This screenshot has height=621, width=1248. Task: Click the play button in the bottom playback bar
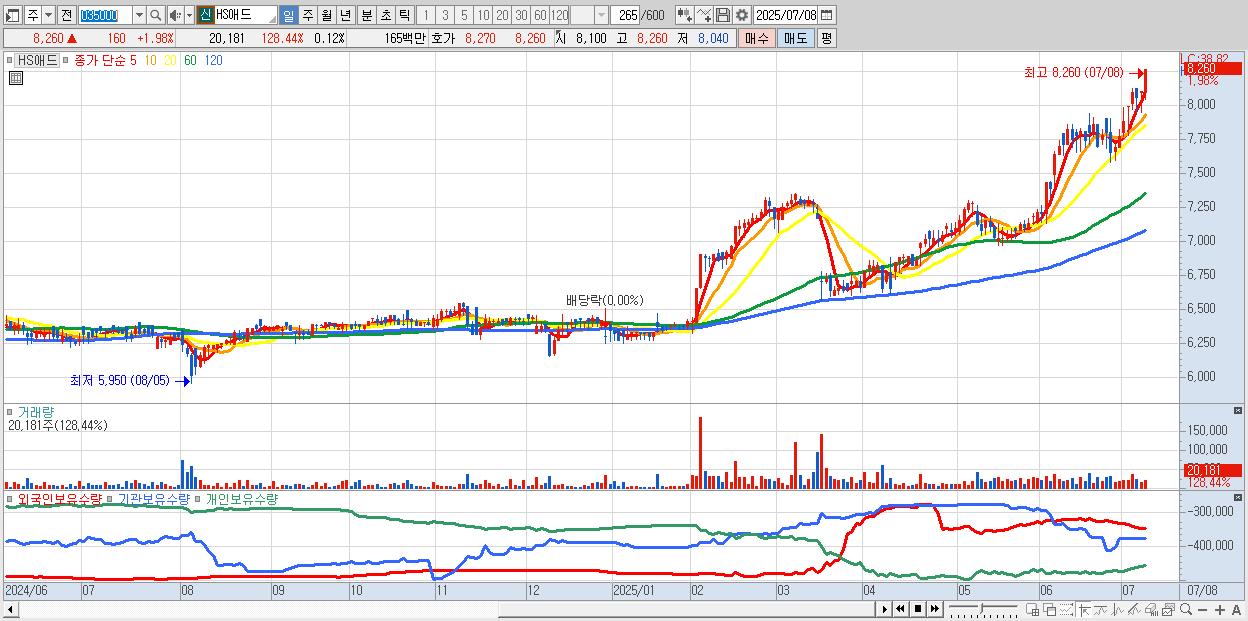pos(885,609)
